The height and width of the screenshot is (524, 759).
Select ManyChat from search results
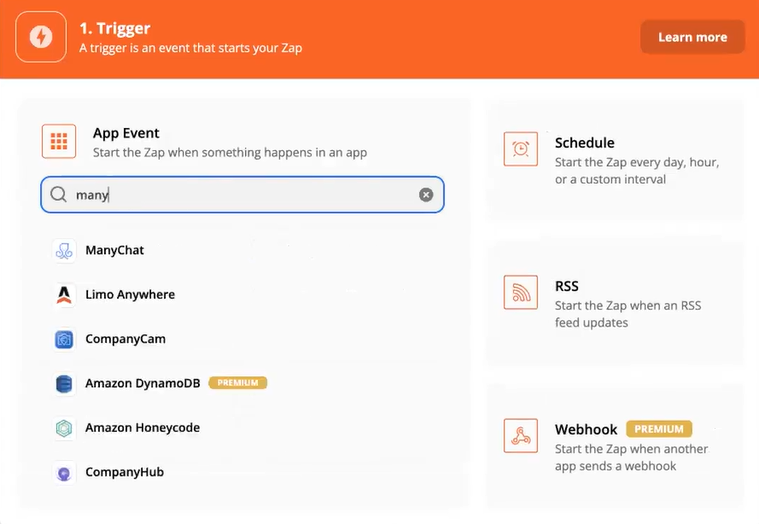pyautogui.click(x=115, y=250)
